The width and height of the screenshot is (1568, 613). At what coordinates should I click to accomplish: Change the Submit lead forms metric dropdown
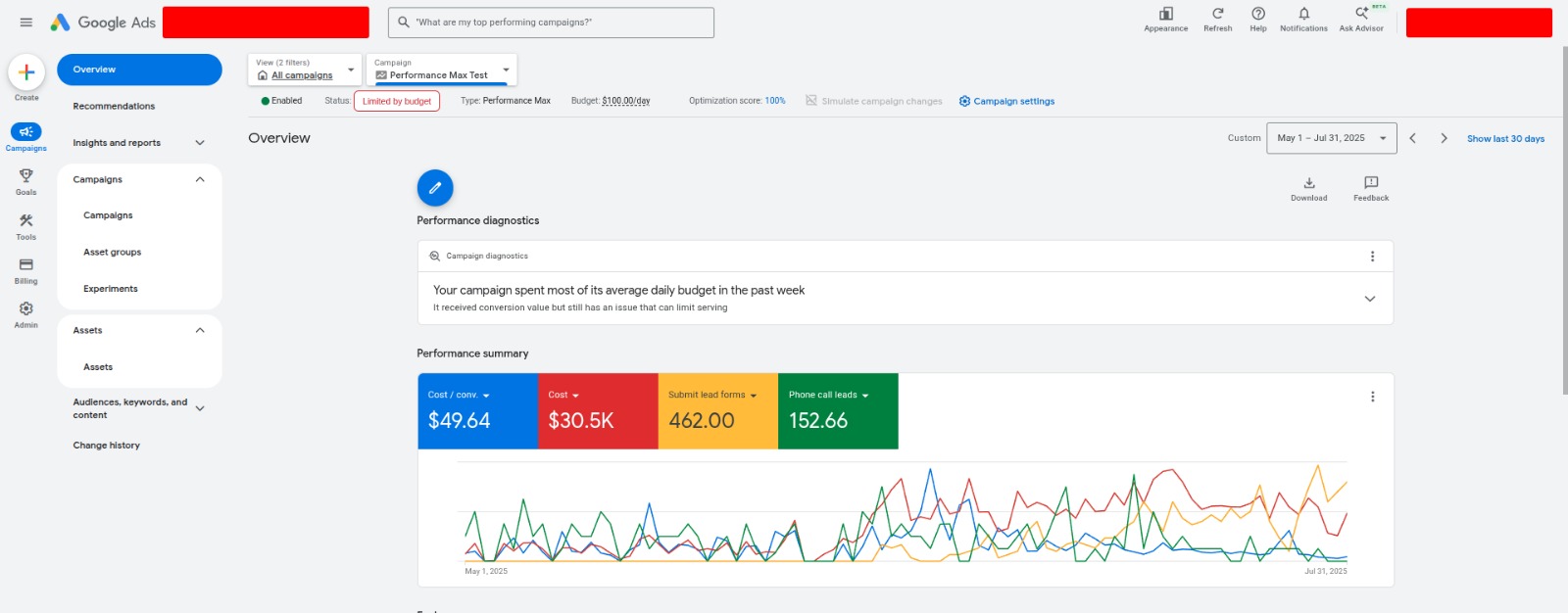[x=712, y=395]
